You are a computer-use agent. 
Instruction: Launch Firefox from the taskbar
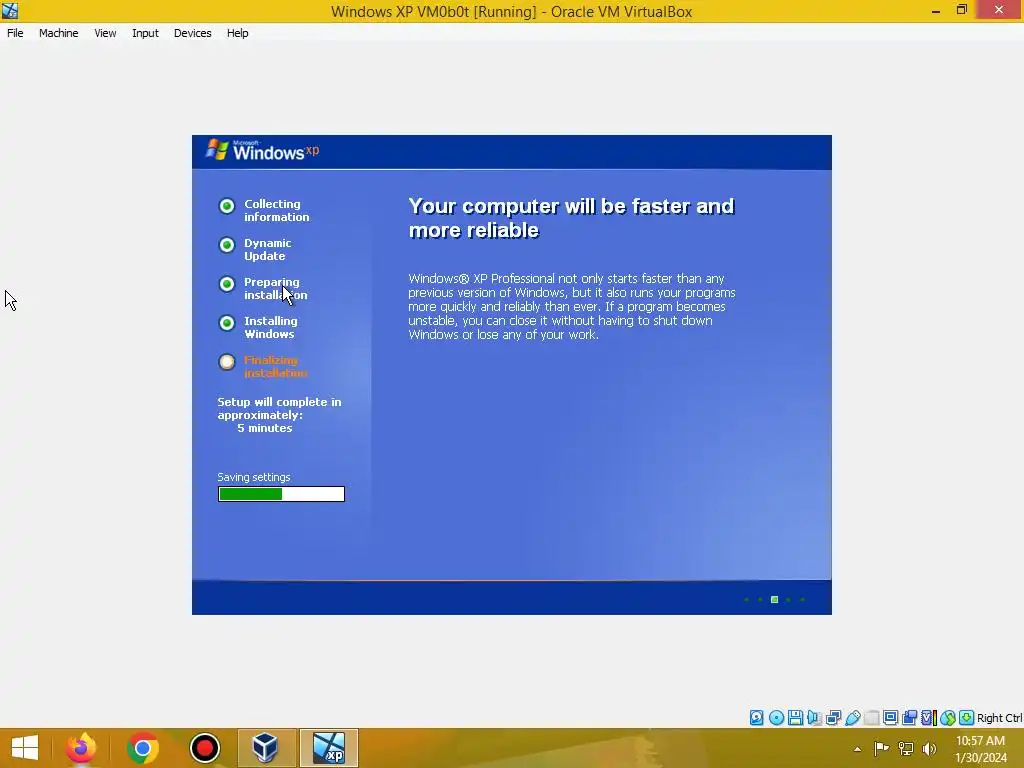point(81,748)
